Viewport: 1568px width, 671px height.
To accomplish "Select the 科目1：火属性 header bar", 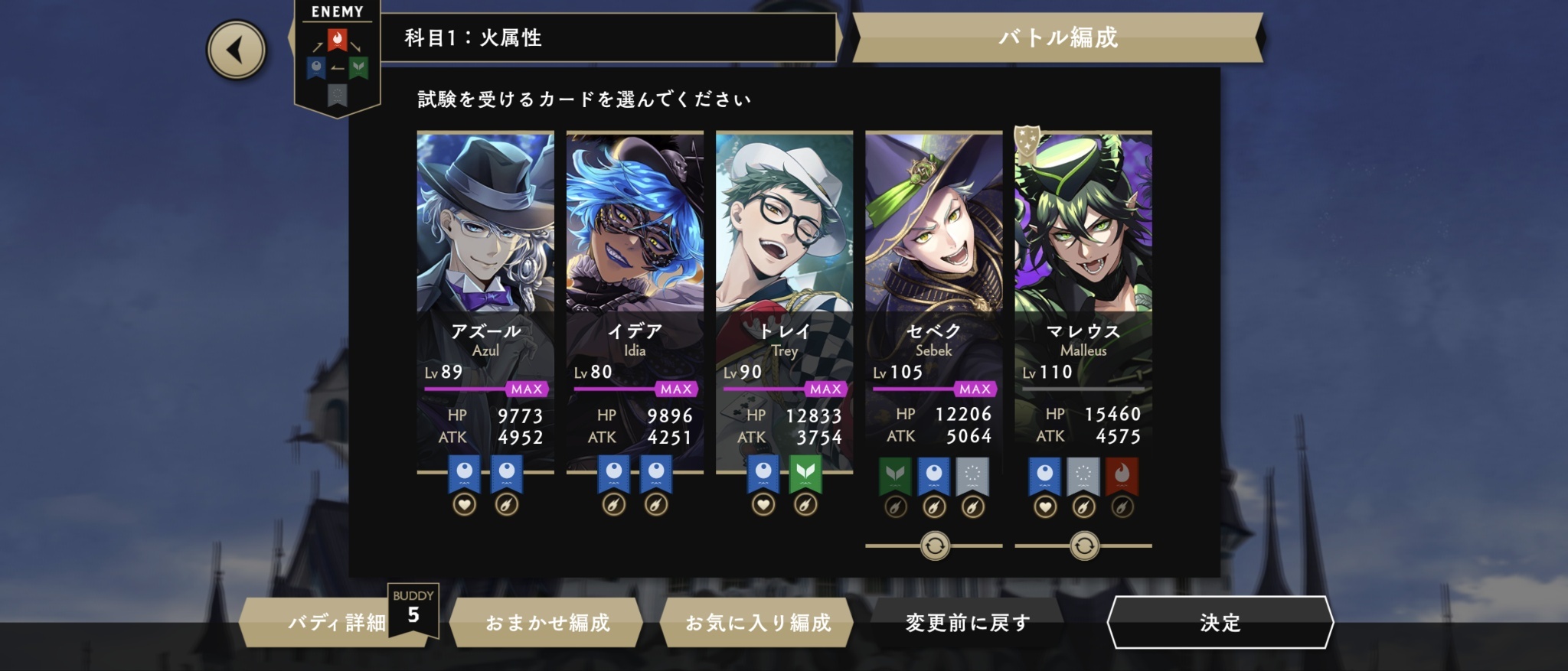I will (608, 37).
